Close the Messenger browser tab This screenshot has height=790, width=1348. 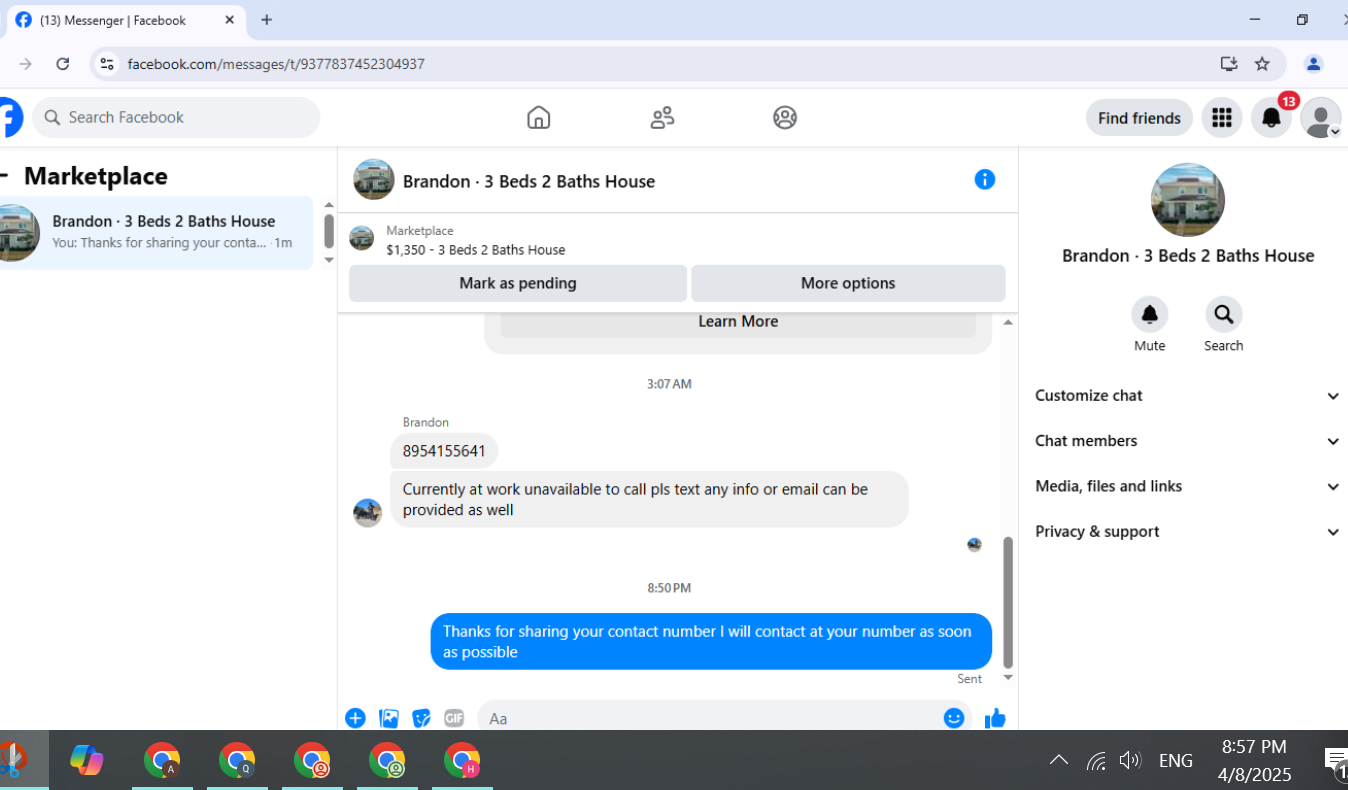tap(230, 20)
